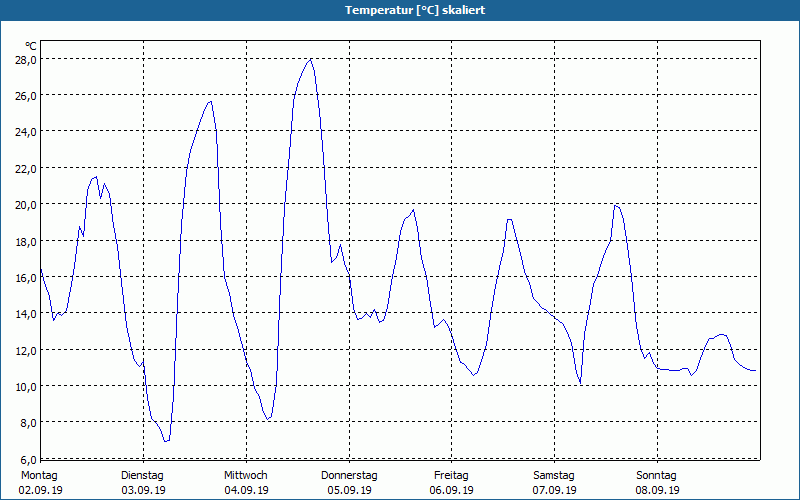Click the '22,0' y-axis label
The width and height of the screenshot is (800, 500).
coord(26,168)
